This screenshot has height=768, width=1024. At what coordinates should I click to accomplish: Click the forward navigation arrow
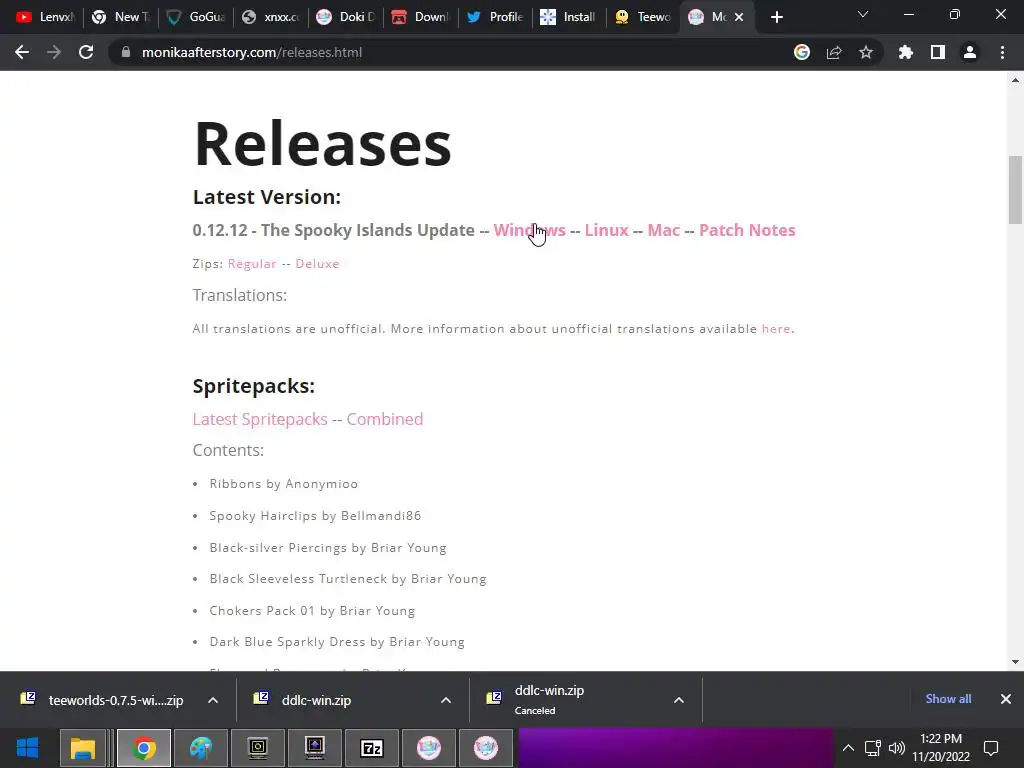point(54,52)
